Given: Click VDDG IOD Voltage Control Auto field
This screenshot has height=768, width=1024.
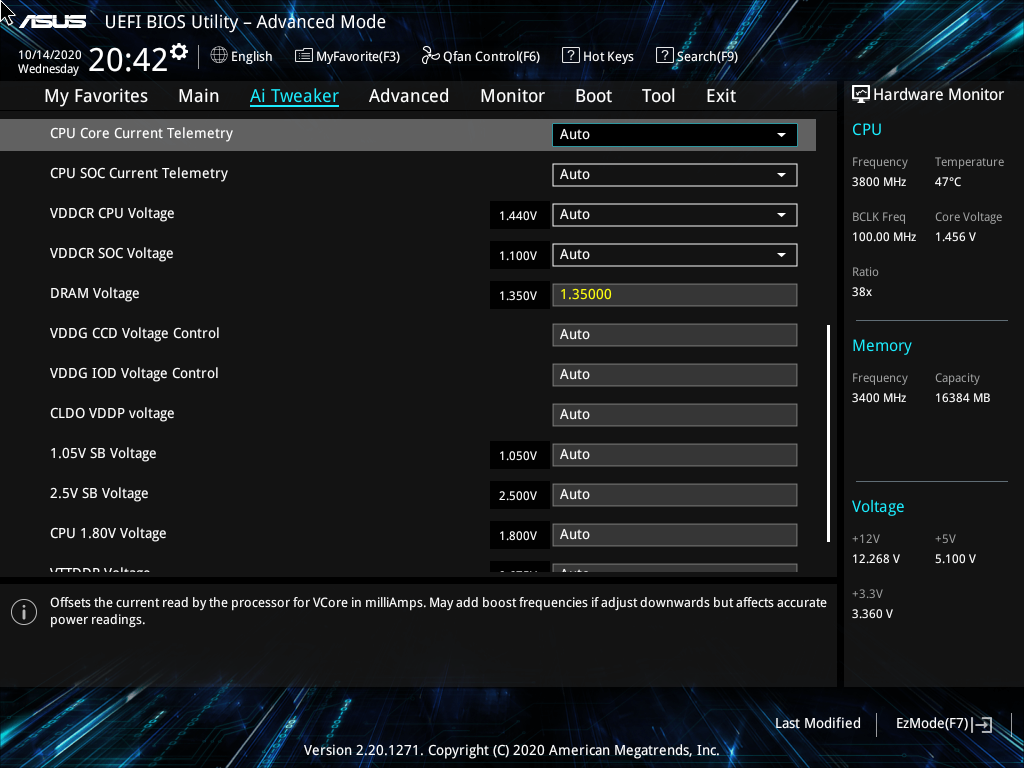Looking at the screenshot, I should point(675,375).
